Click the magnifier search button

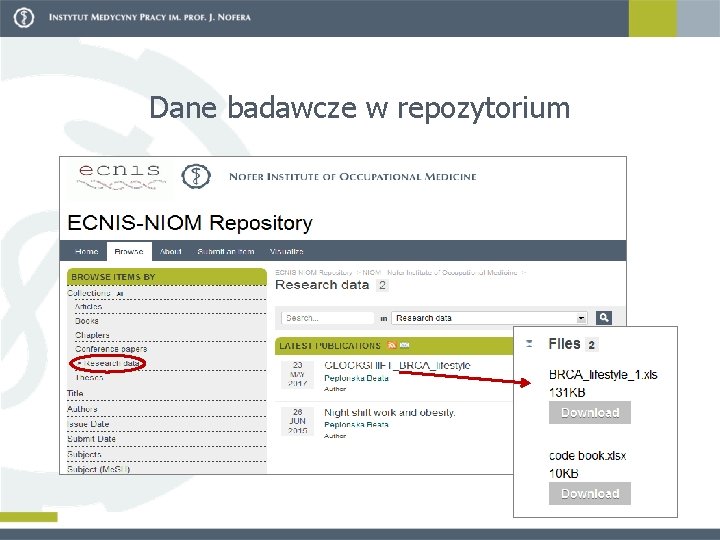click(603, 317)
